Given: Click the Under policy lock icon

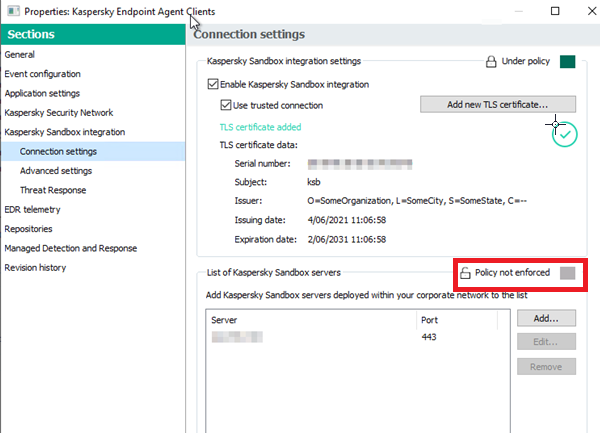Looking at the screenshot, I should 491,62.
